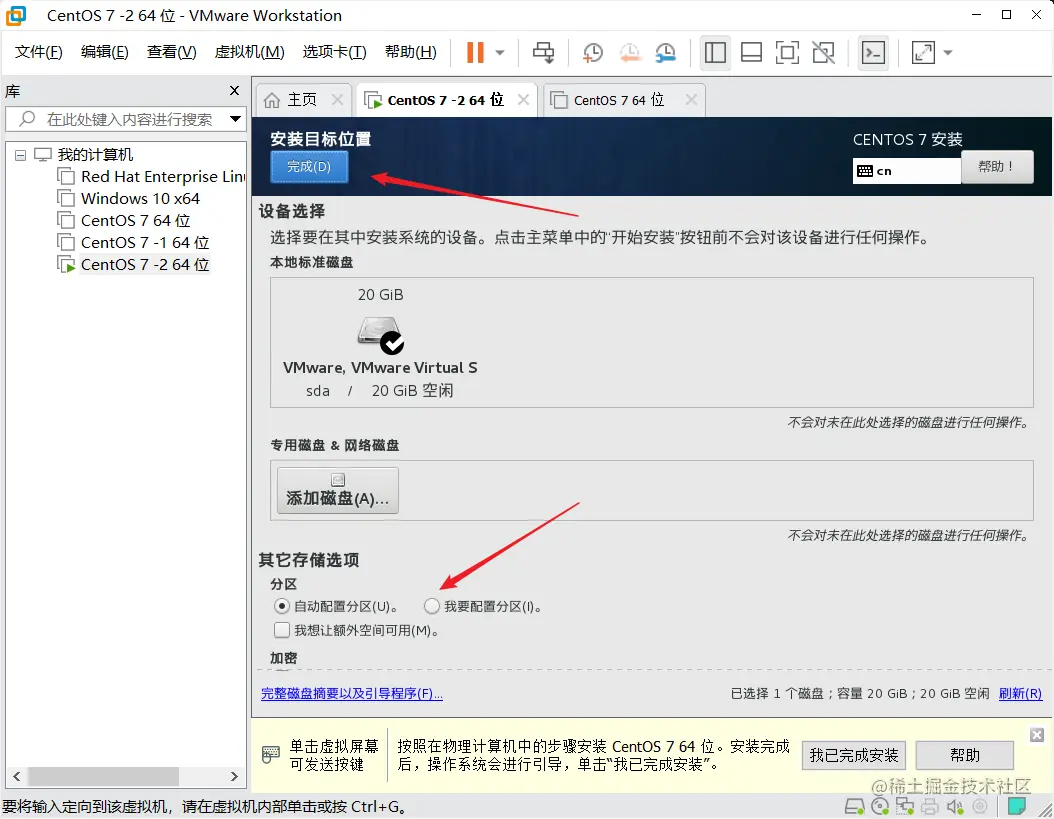This screenshot has height=819, width=1054.
Task: Collapse the 我的计算机 tree node
Action: (21, 155)
